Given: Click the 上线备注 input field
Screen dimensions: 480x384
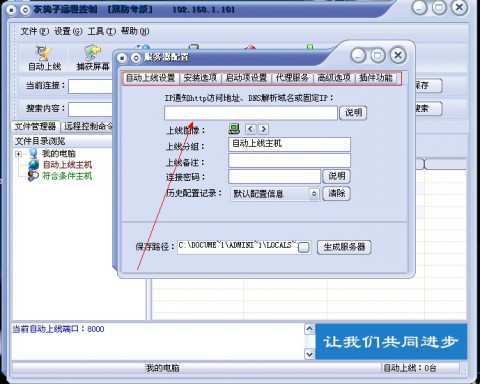Looking at the screenshot, I should point(289,160).
